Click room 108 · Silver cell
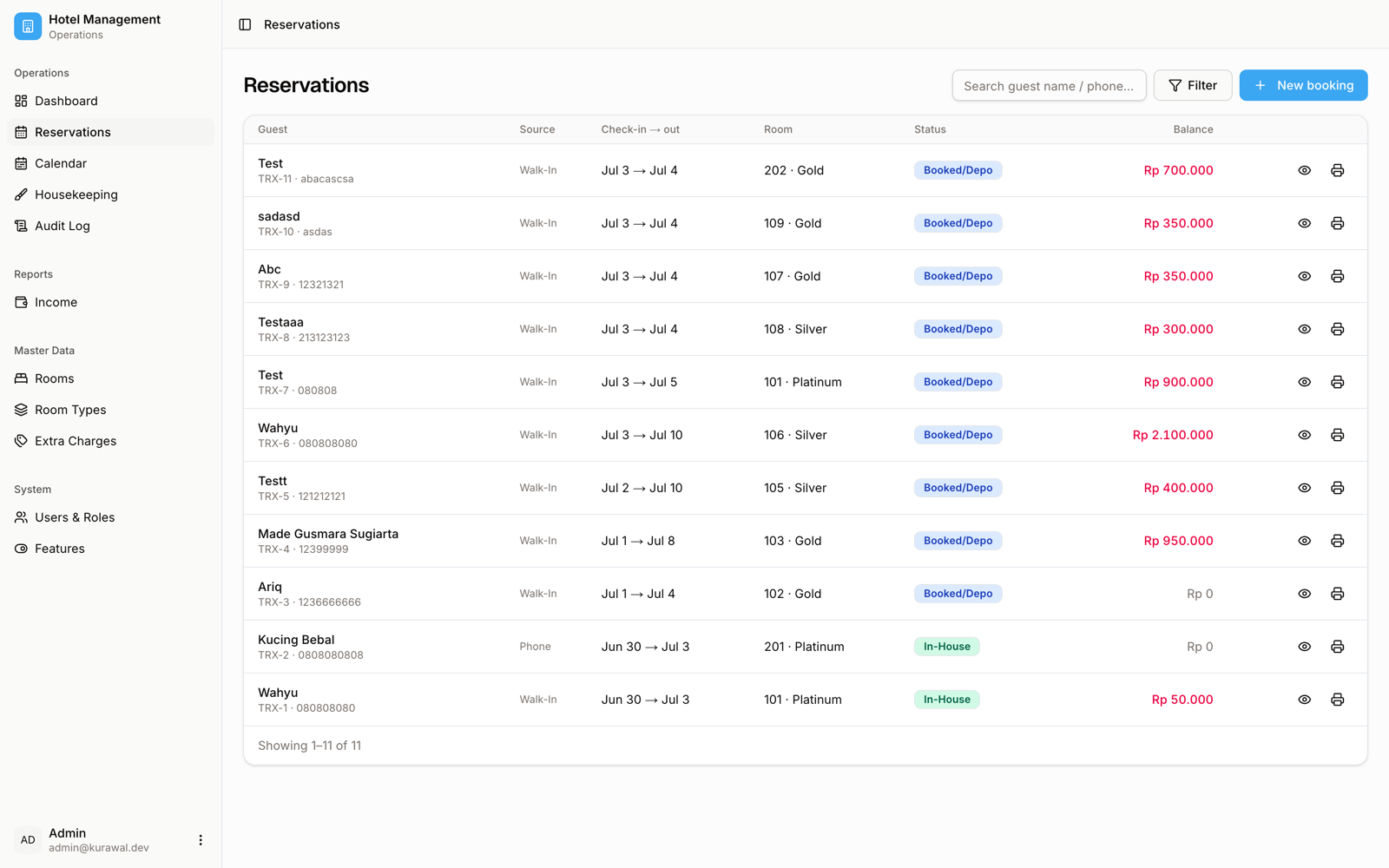This screenshot has width=1389, height=868. [795, 329]
